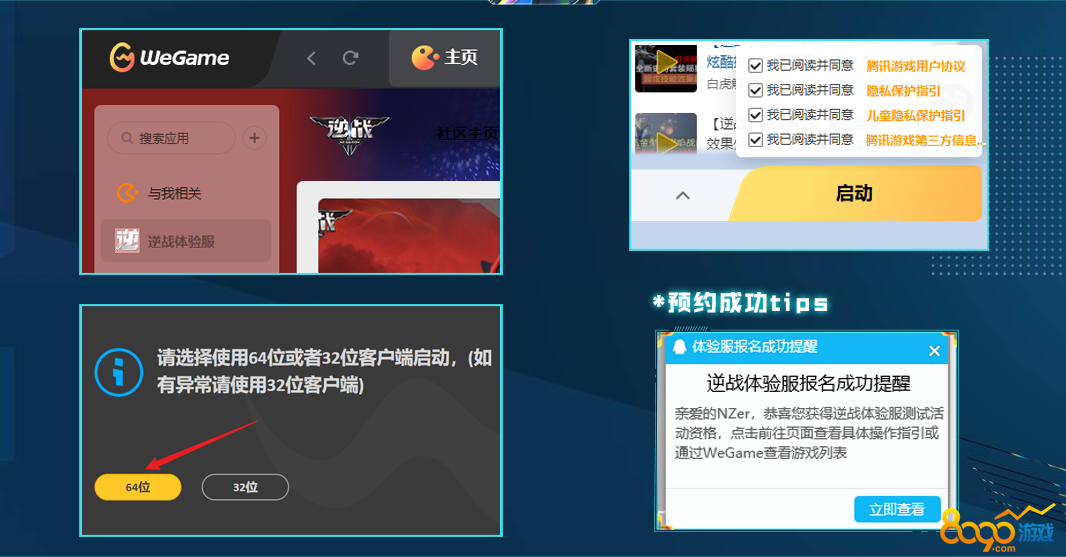Click the WeGame logo icon
The width and height of the screenshot is (1066, 557).
tap(122, 58)
